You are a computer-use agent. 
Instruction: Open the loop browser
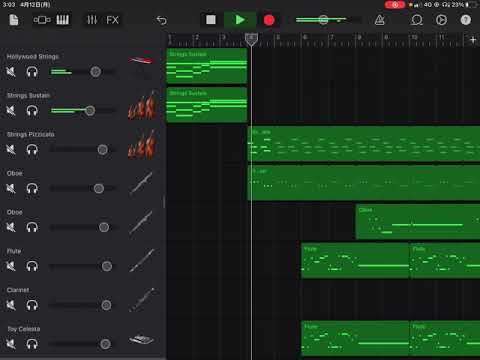coord(416,20)
